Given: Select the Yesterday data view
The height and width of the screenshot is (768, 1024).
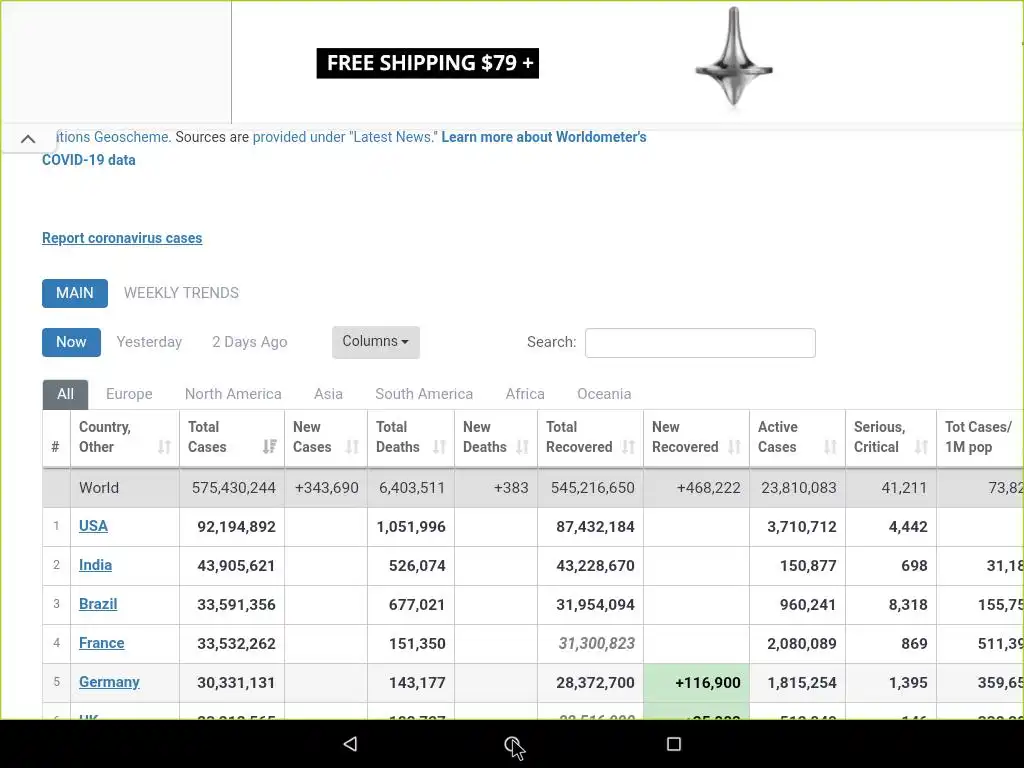Looking at the screenshot, I should [x=149, y=342].
